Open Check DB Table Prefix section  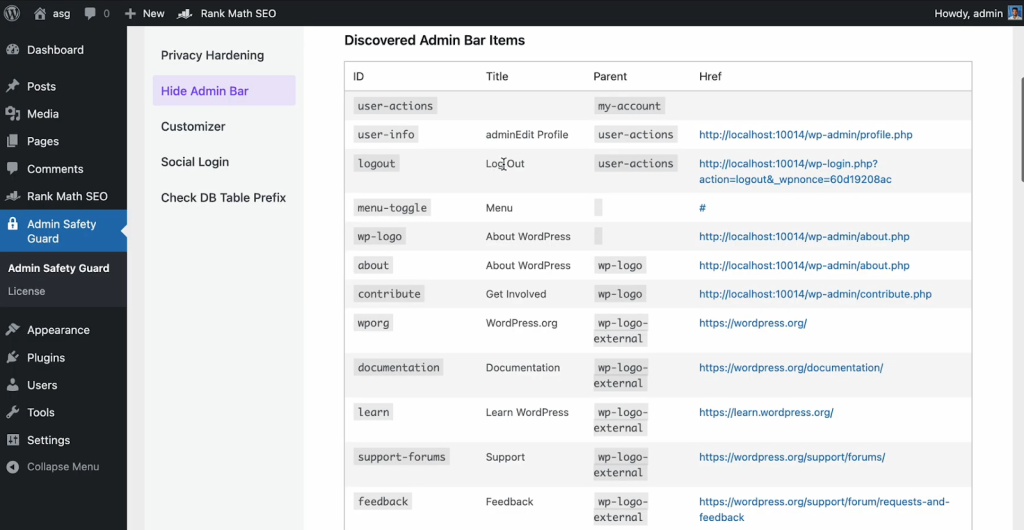223,198
